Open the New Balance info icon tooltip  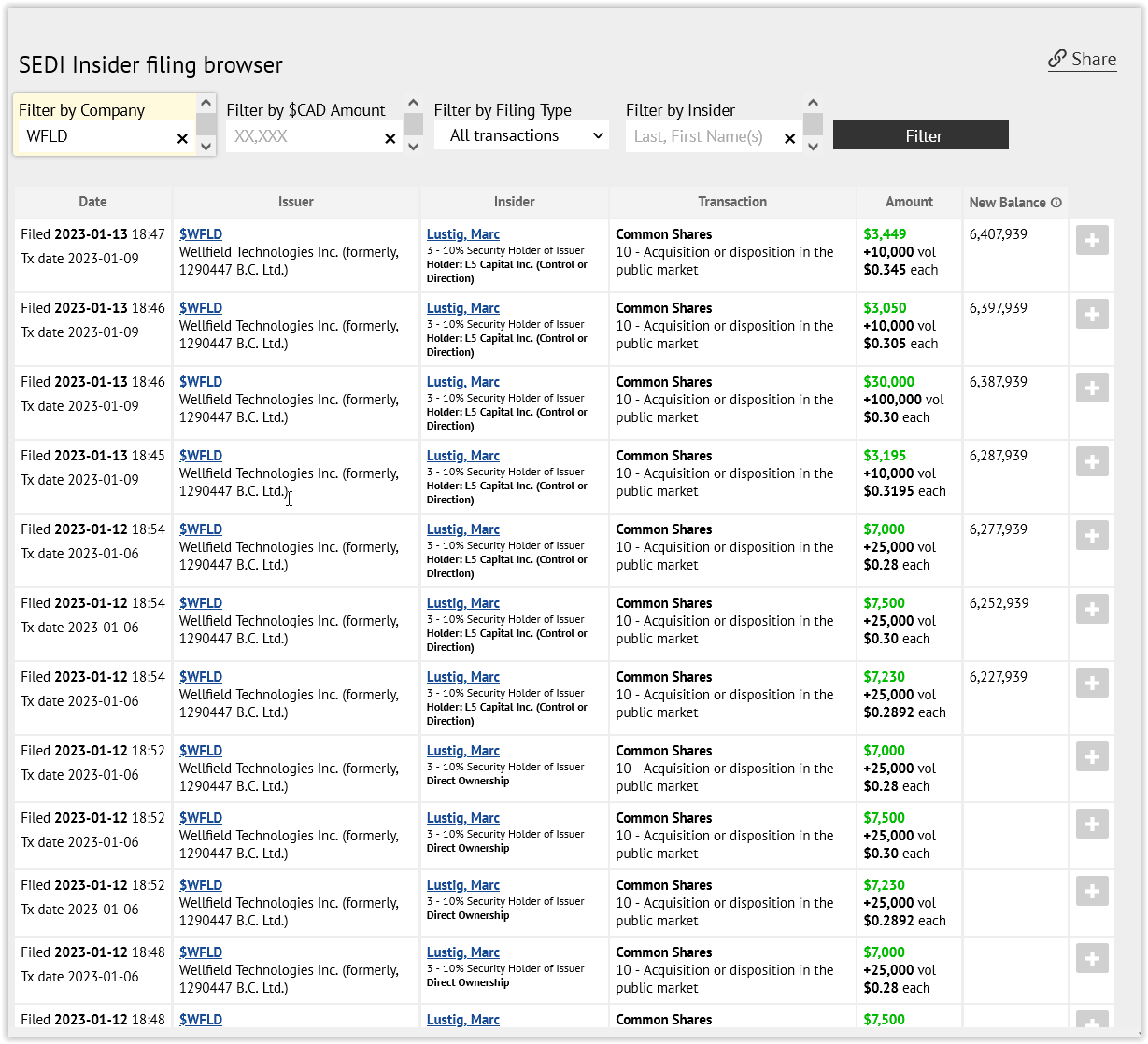pyautogui.click(x=1056, y=202)
